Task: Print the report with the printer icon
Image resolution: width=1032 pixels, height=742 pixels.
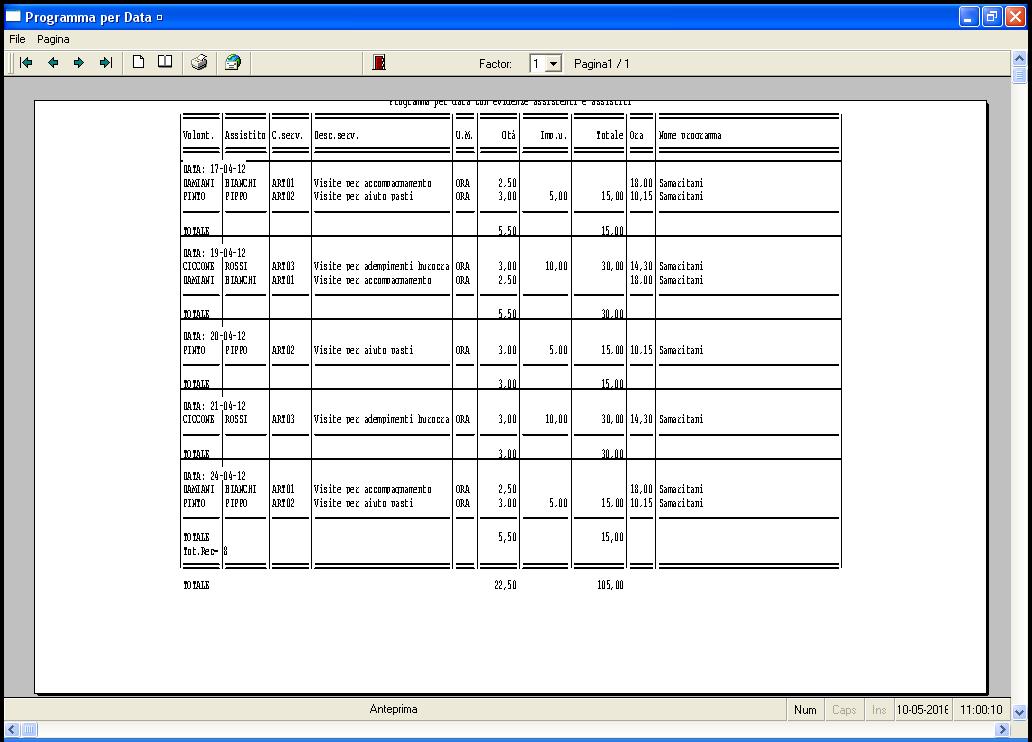Action: click(x=199, y=63)
